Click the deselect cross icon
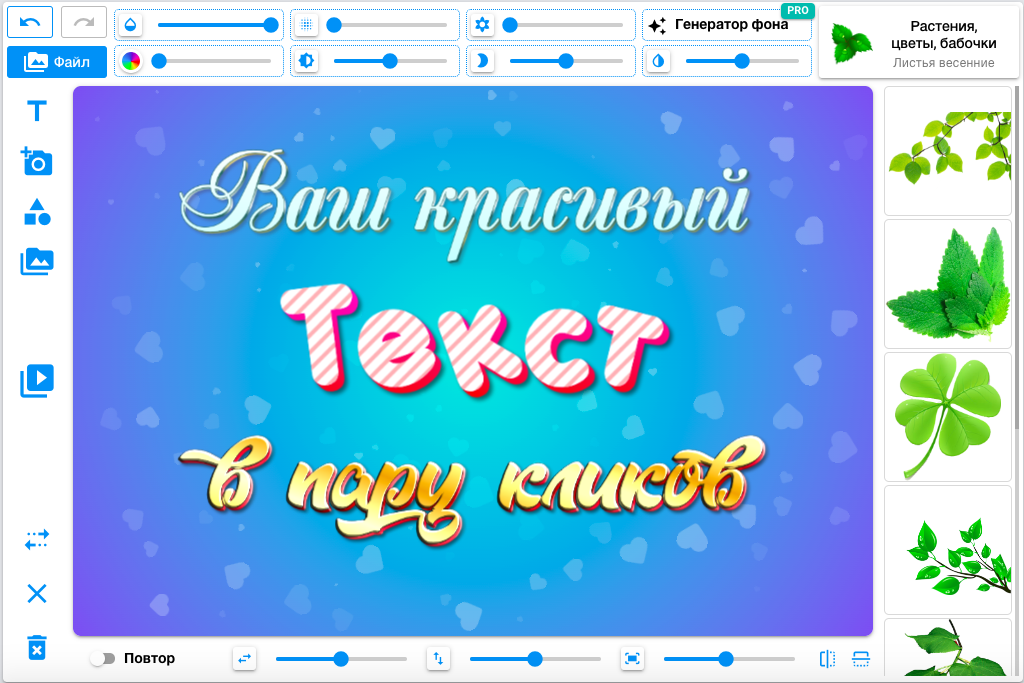The width and height of the screenshot is (1024, 683). [36, 594]
